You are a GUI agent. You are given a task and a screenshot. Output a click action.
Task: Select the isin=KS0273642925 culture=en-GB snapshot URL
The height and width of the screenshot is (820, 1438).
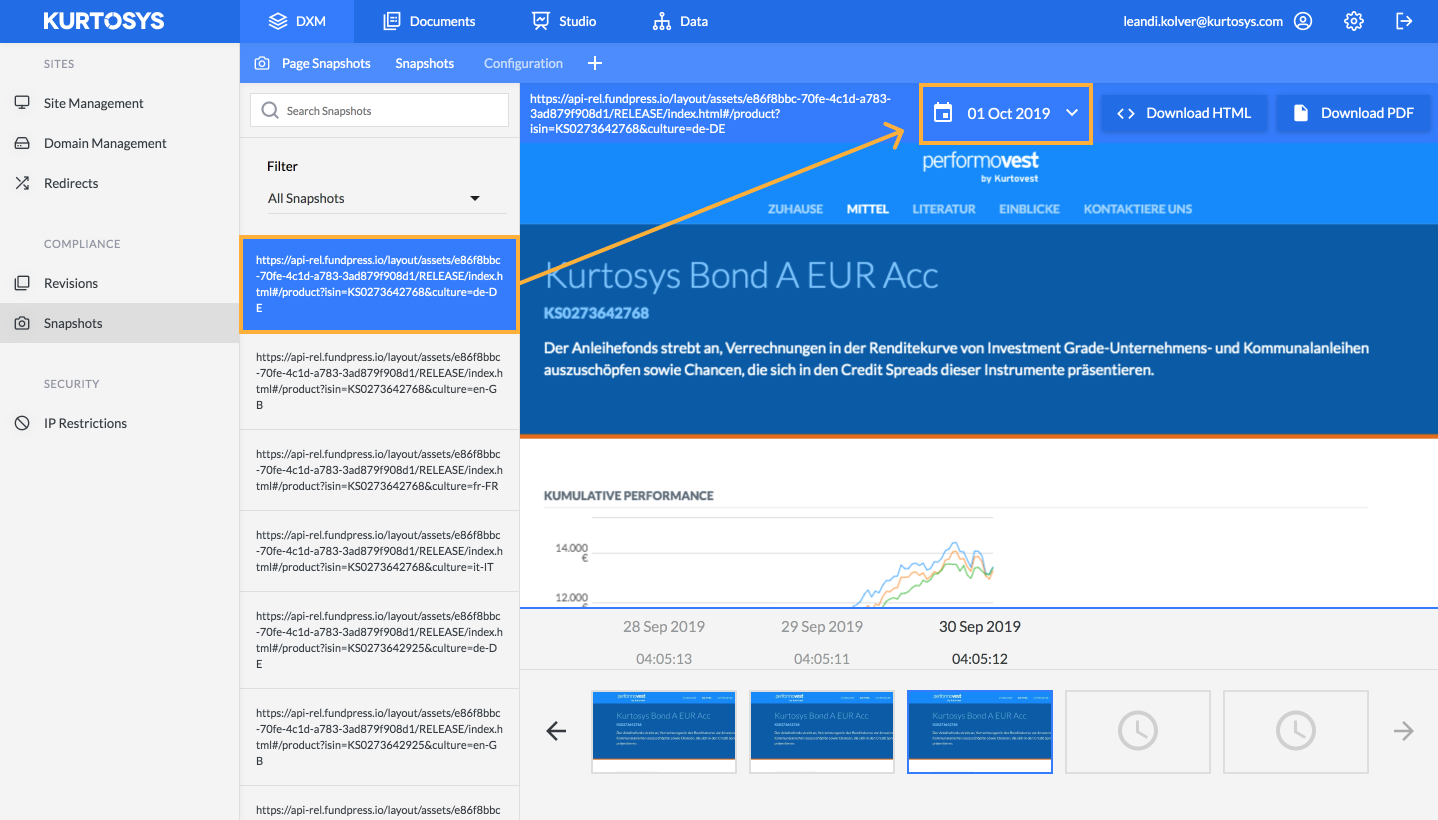pyautogui.click(x=379, y=737)
